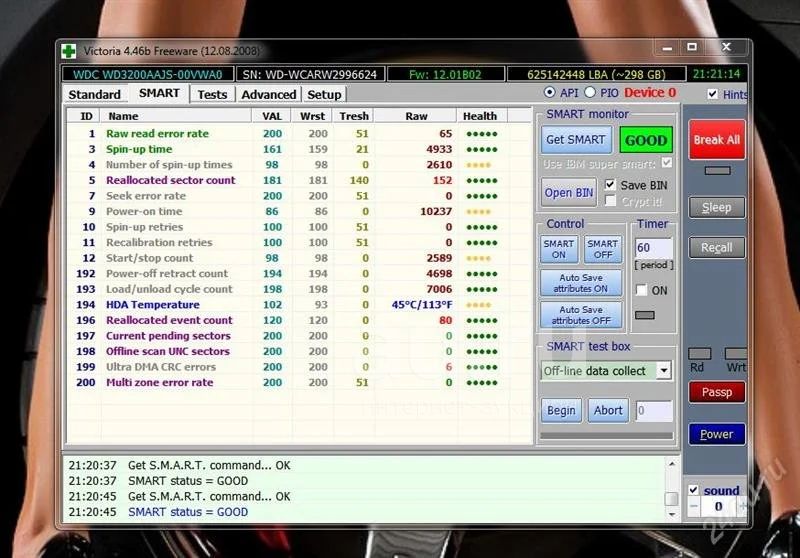Click the Sleep button
Image resolution: width=800 pixels, height=558 pixels.
717,207
